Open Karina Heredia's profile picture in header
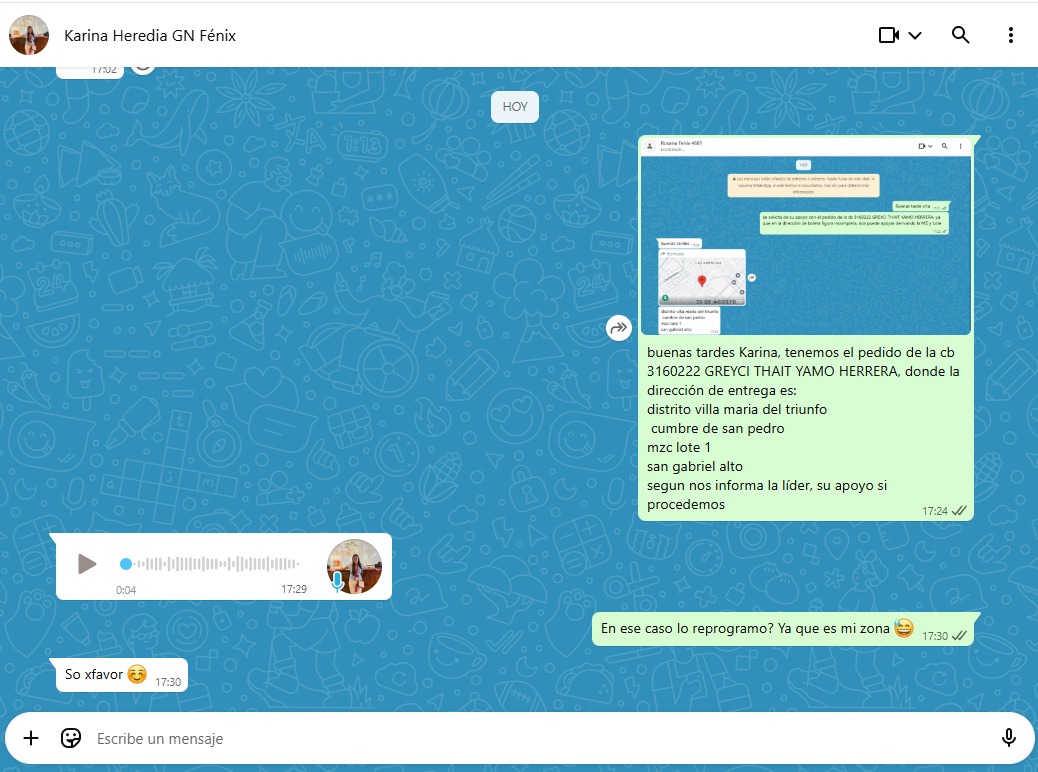 click(29, 35)
